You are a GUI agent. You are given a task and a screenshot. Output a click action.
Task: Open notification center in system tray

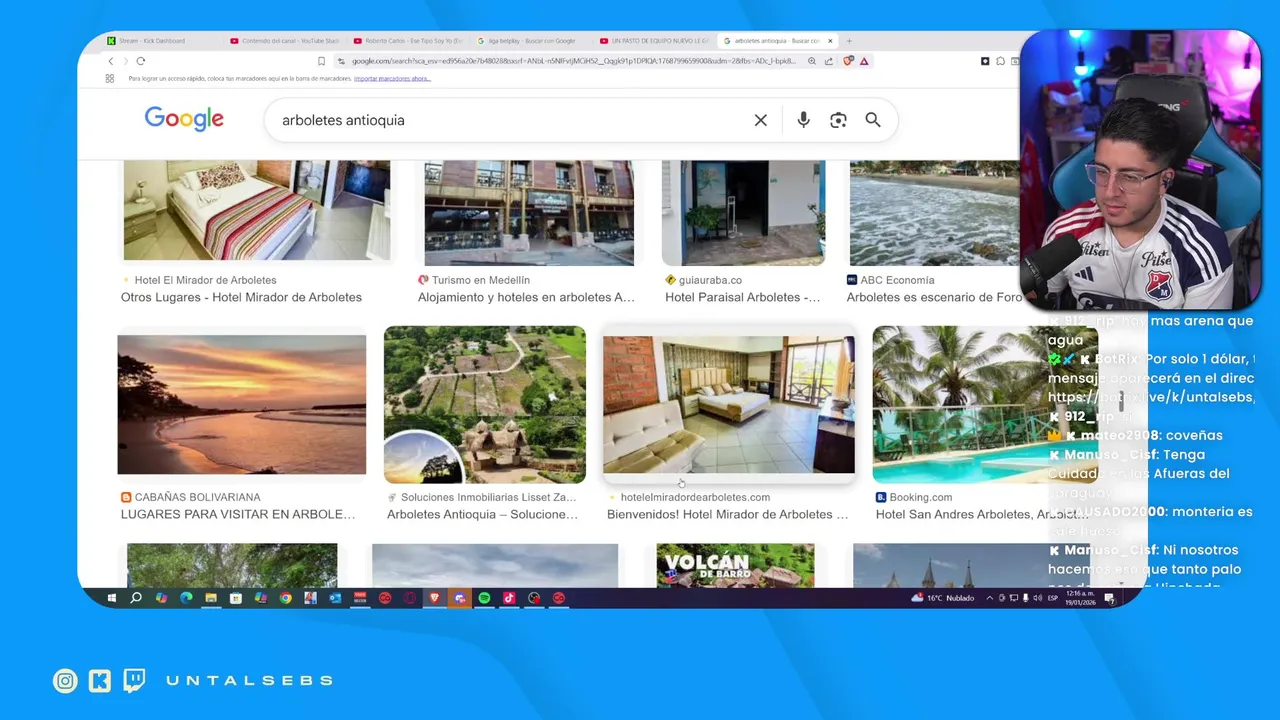tap(1109, 598)
